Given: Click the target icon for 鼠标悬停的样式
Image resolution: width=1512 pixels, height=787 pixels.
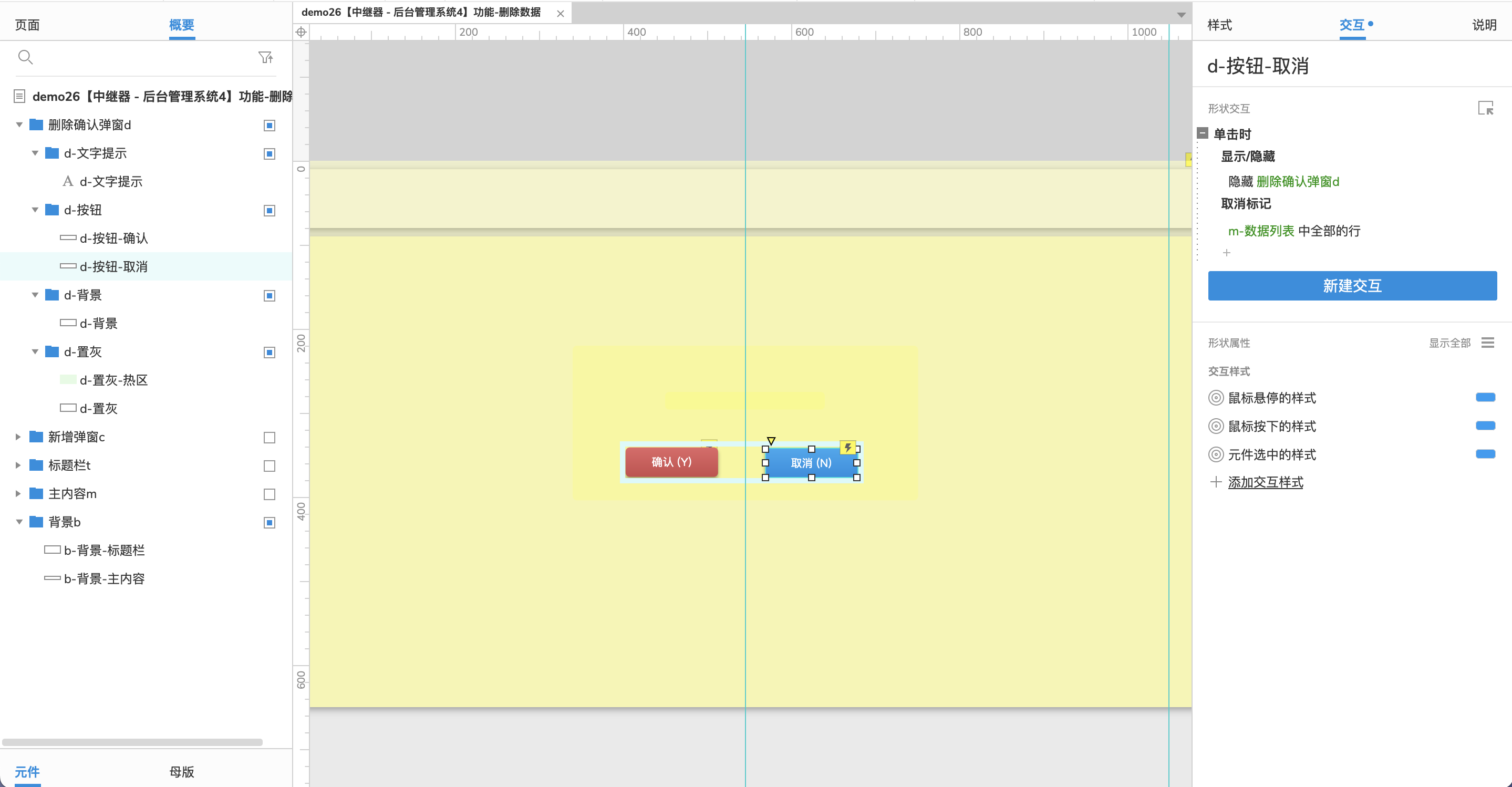Looking at the screenshot, I should pyautogui.click(x=1216, y=398).
